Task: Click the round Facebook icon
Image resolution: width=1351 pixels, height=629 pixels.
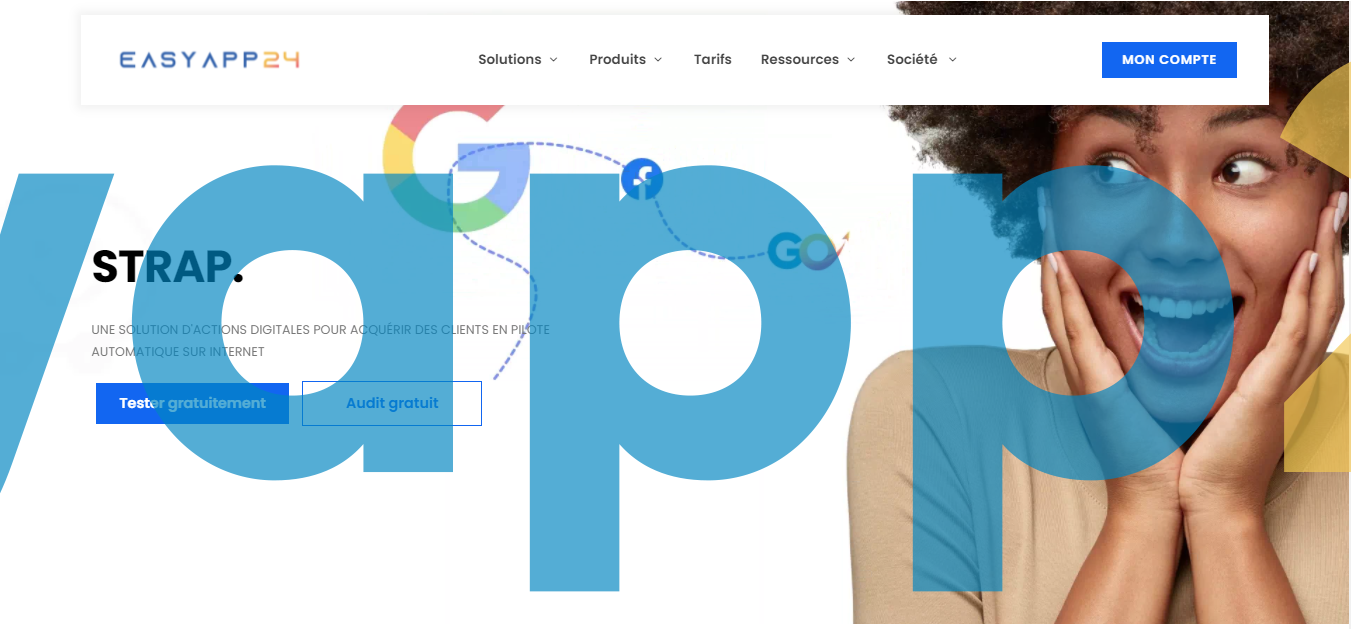Action: click(642, 180)
